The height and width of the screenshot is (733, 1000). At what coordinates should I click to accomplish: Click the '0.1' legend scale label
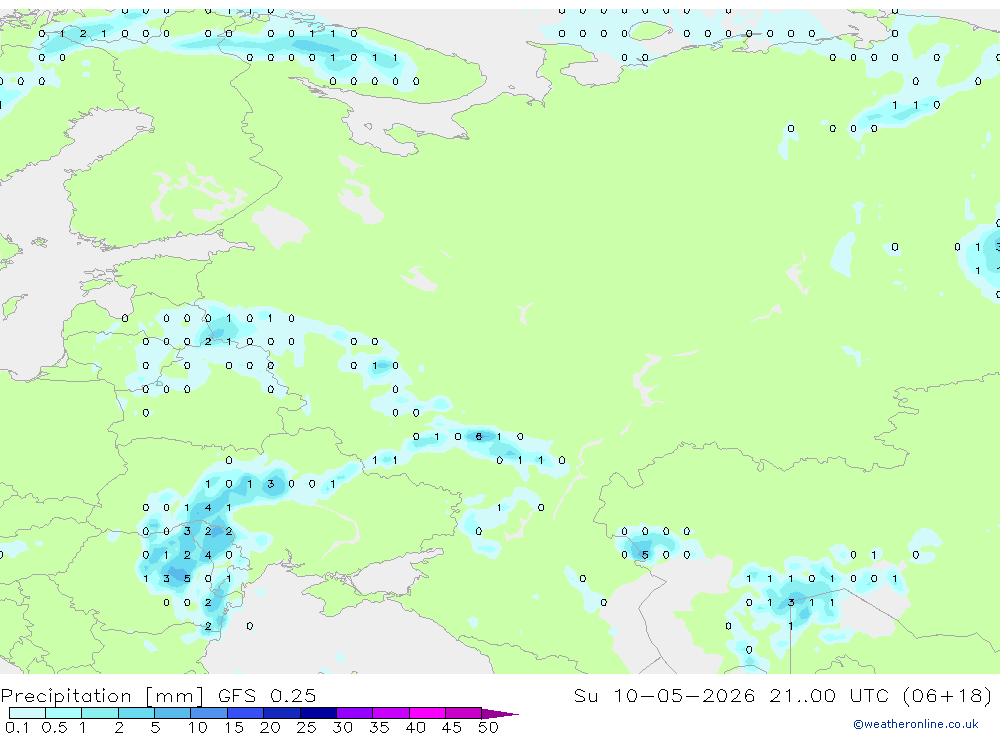pos(18,727)
